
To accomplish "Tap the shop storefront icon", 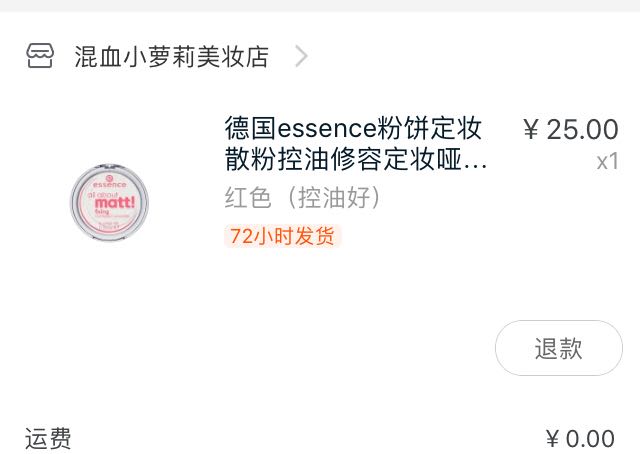I will pos(40,56).
